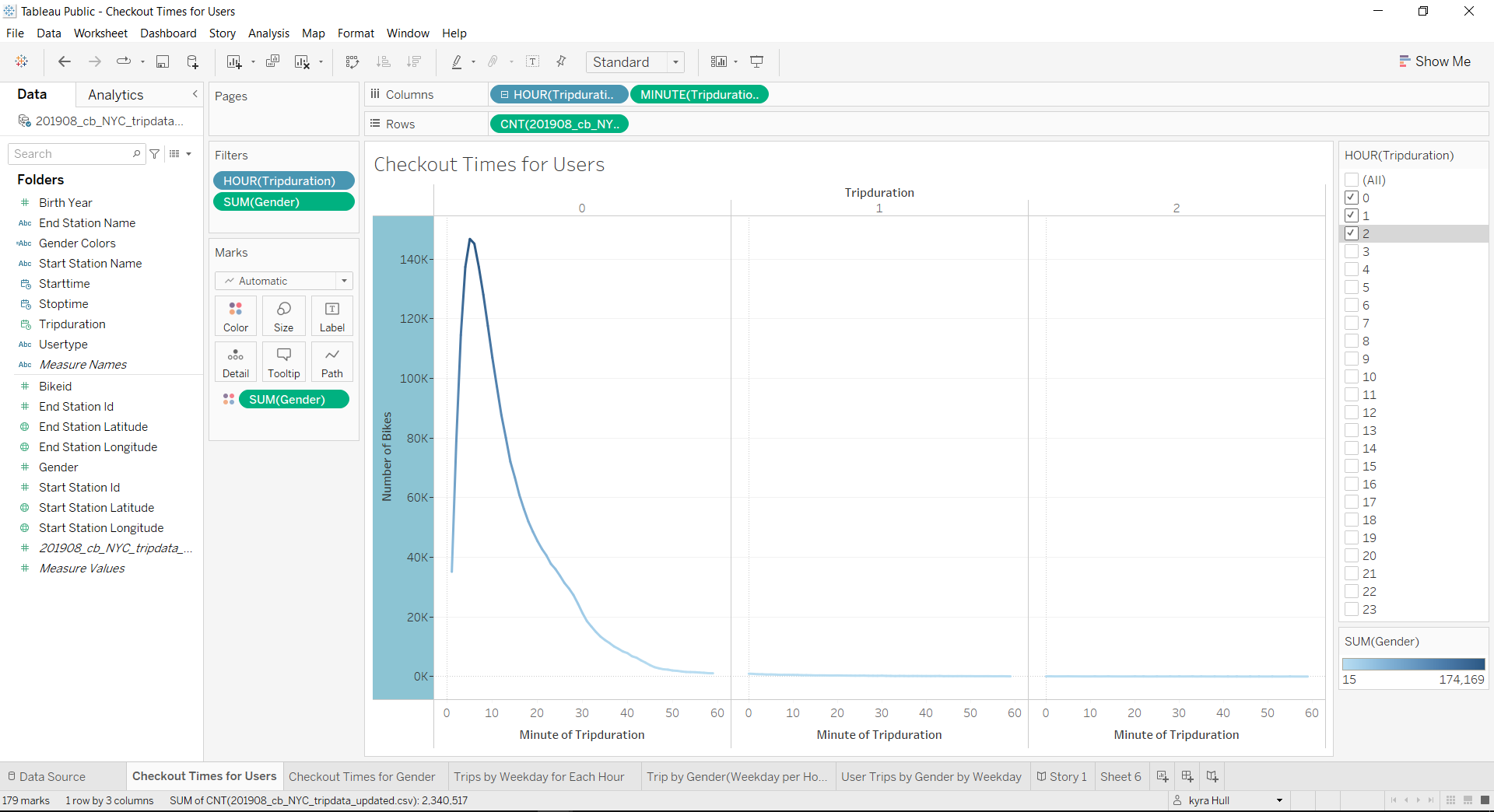Check hour 3 in the HOUR(Tripduration) filter
This screenshot has height=812, width=1494.
[1352, 251]
